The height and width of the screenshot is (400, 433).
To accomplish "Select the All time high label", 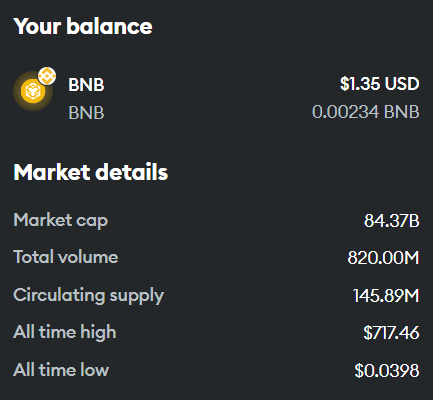I will pos(65,333).
